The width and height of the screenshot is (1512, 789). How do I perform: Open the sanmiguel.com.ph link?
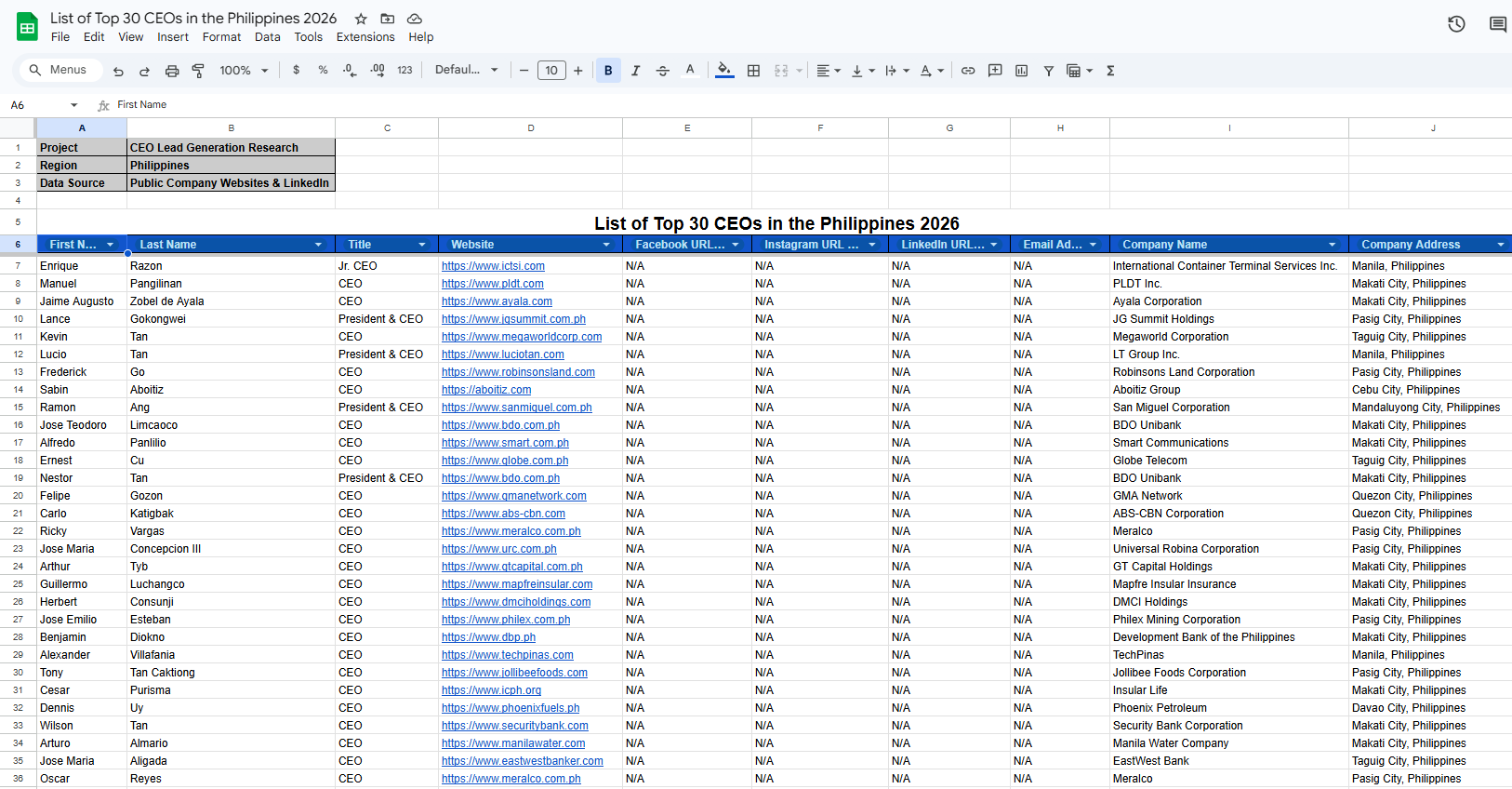tap(516, 408)
